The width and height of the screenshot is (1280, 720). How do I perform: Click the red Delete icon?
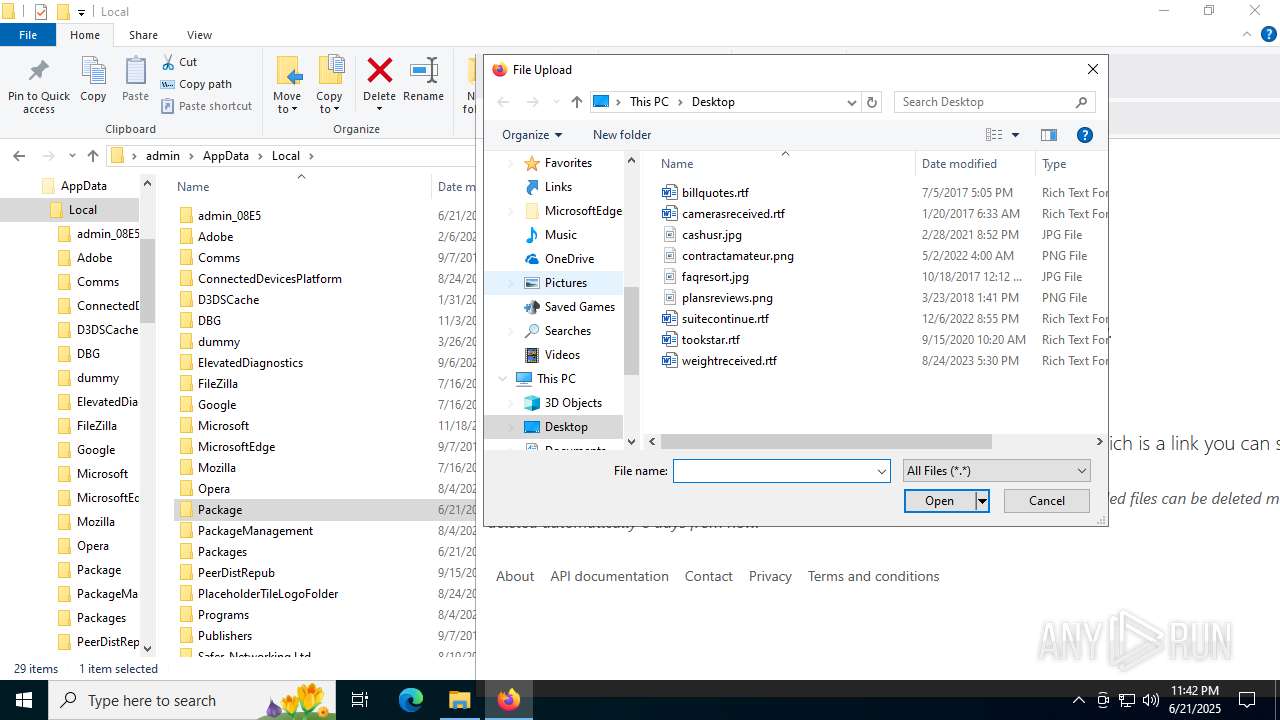click(379, 70)
